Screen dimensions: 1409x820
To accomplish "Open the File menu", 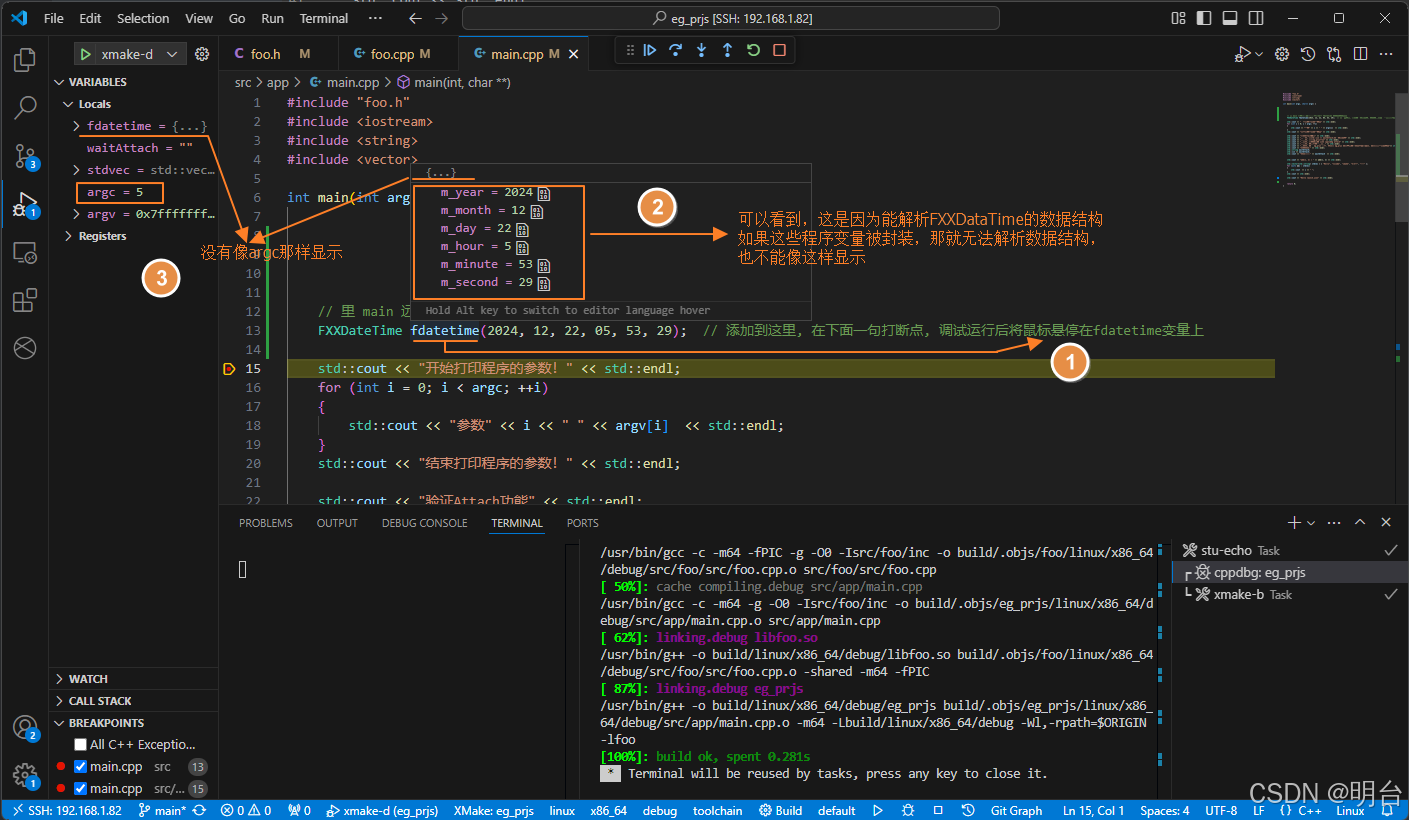I will [53, 18].
